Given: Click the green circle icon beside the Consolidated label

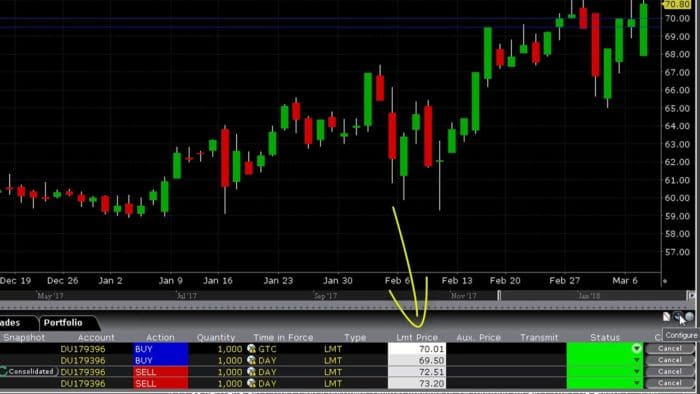Looking at the screenshot, I should pyautogui.click(x=3, y=371).
